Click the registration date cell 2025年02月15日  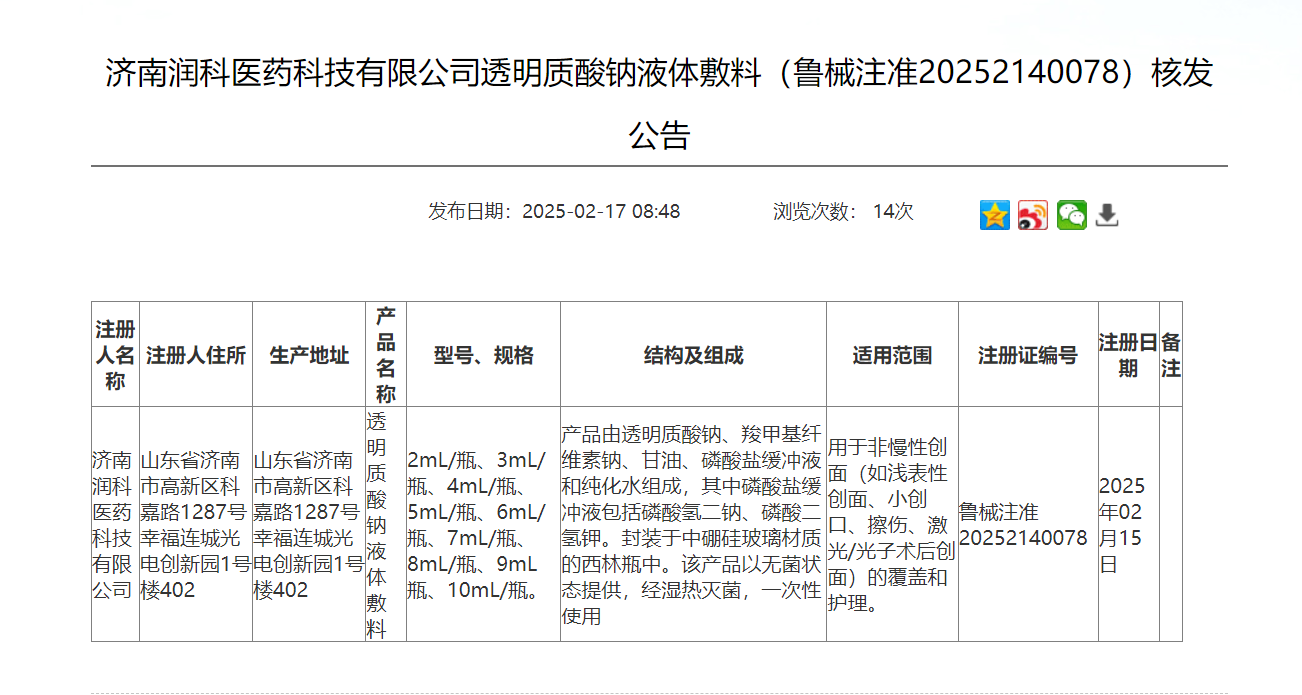pyautogui.click(x=1122, y=525)
